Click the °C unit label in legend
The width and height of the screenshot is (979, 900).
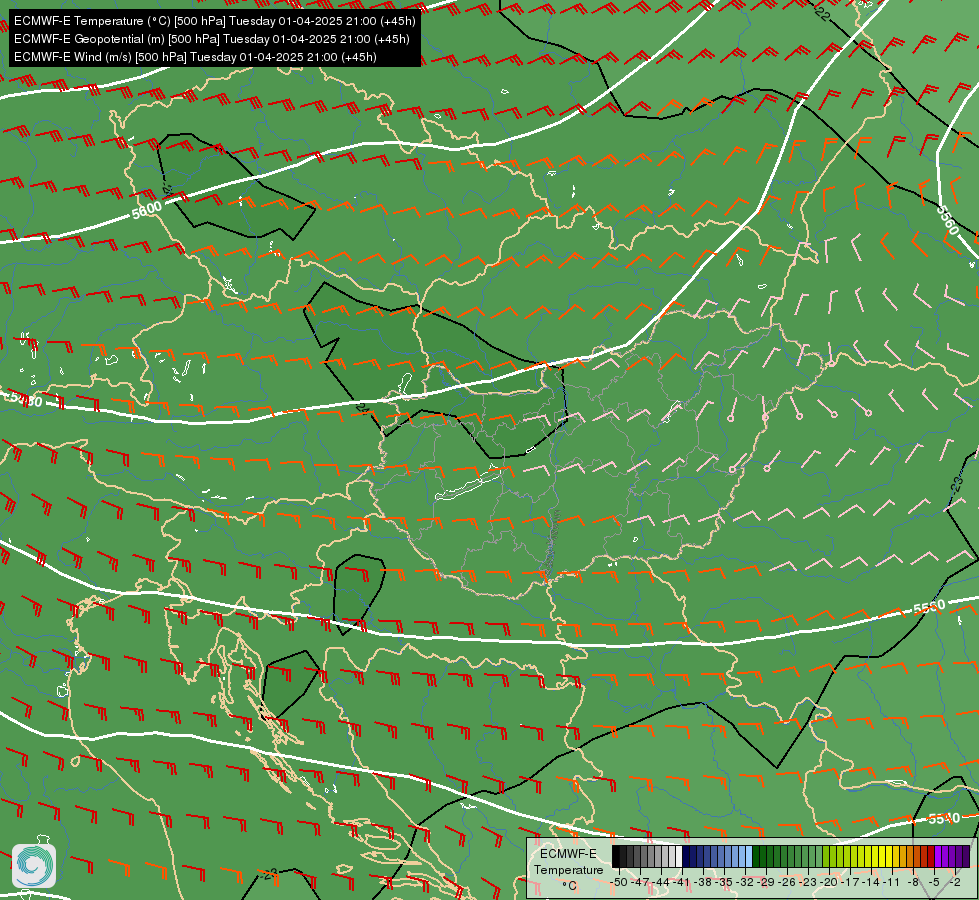pos(570,886)
